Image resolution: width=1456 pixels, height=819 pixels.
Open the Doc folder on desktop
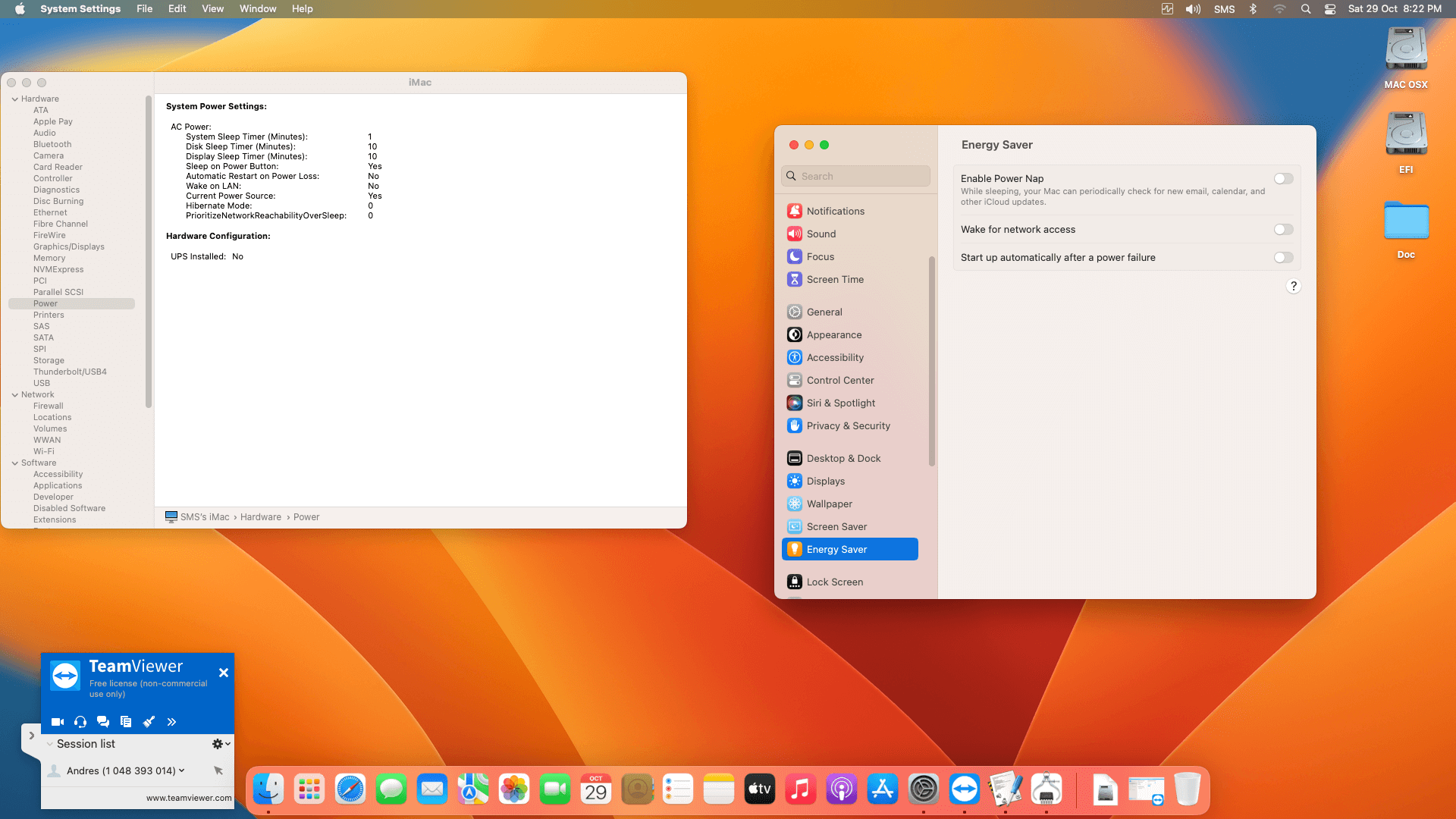[x=1406, y=229]
